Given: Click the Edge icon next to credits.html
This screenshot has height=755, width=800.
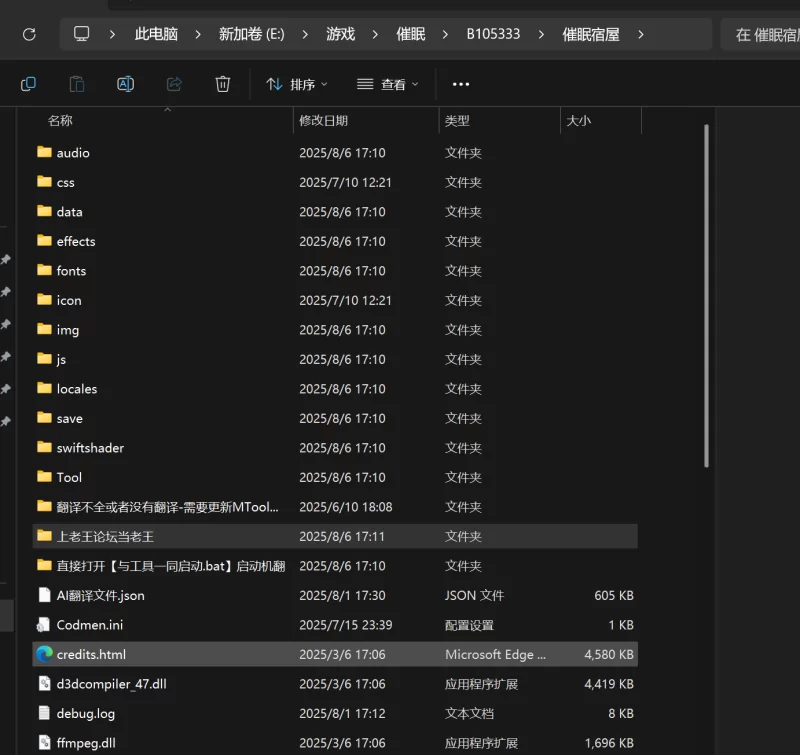Looking at the screenshot, I should 44,654.
